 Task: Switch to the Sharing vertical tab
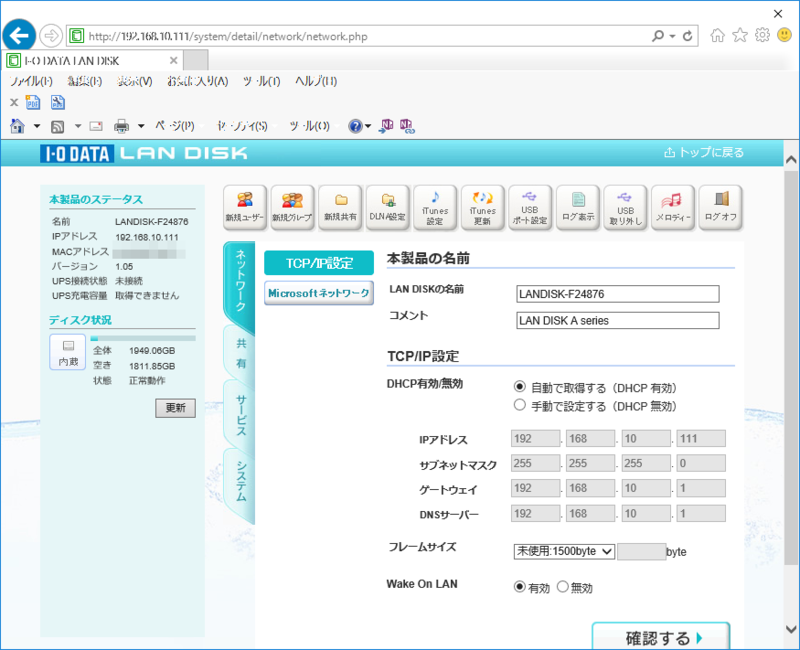pos(240,353)
